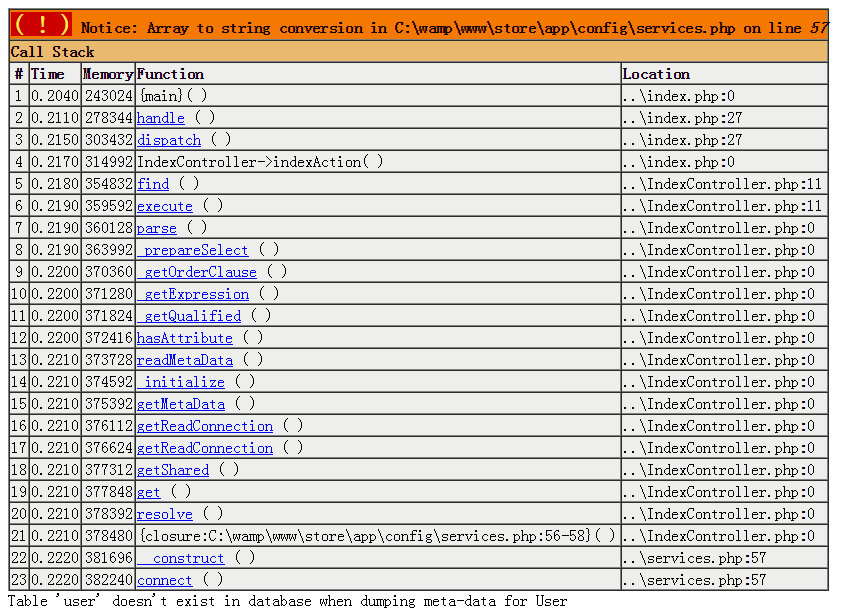Click the parse function link

click(156, 228)
